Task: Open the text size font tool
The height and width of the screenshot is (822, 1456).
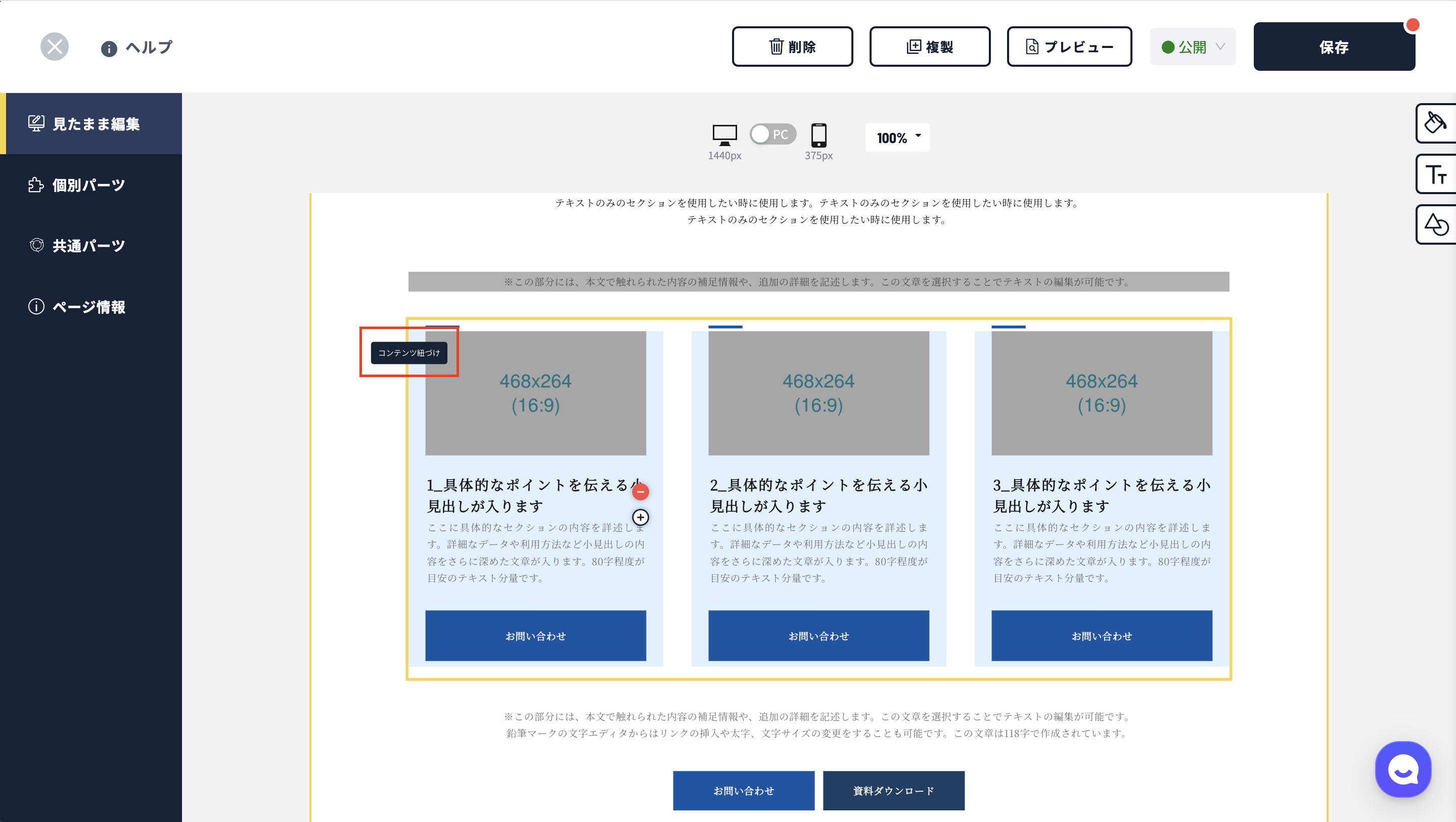Action: (x=1436, y=174)
